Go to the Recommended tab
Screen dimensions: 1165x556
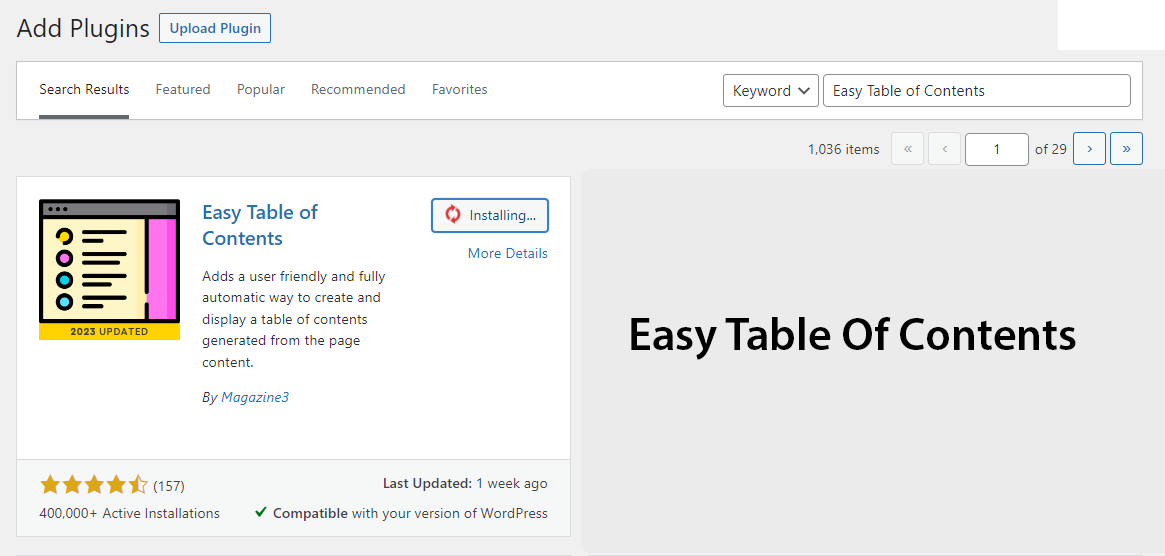(x=358, y=90)
